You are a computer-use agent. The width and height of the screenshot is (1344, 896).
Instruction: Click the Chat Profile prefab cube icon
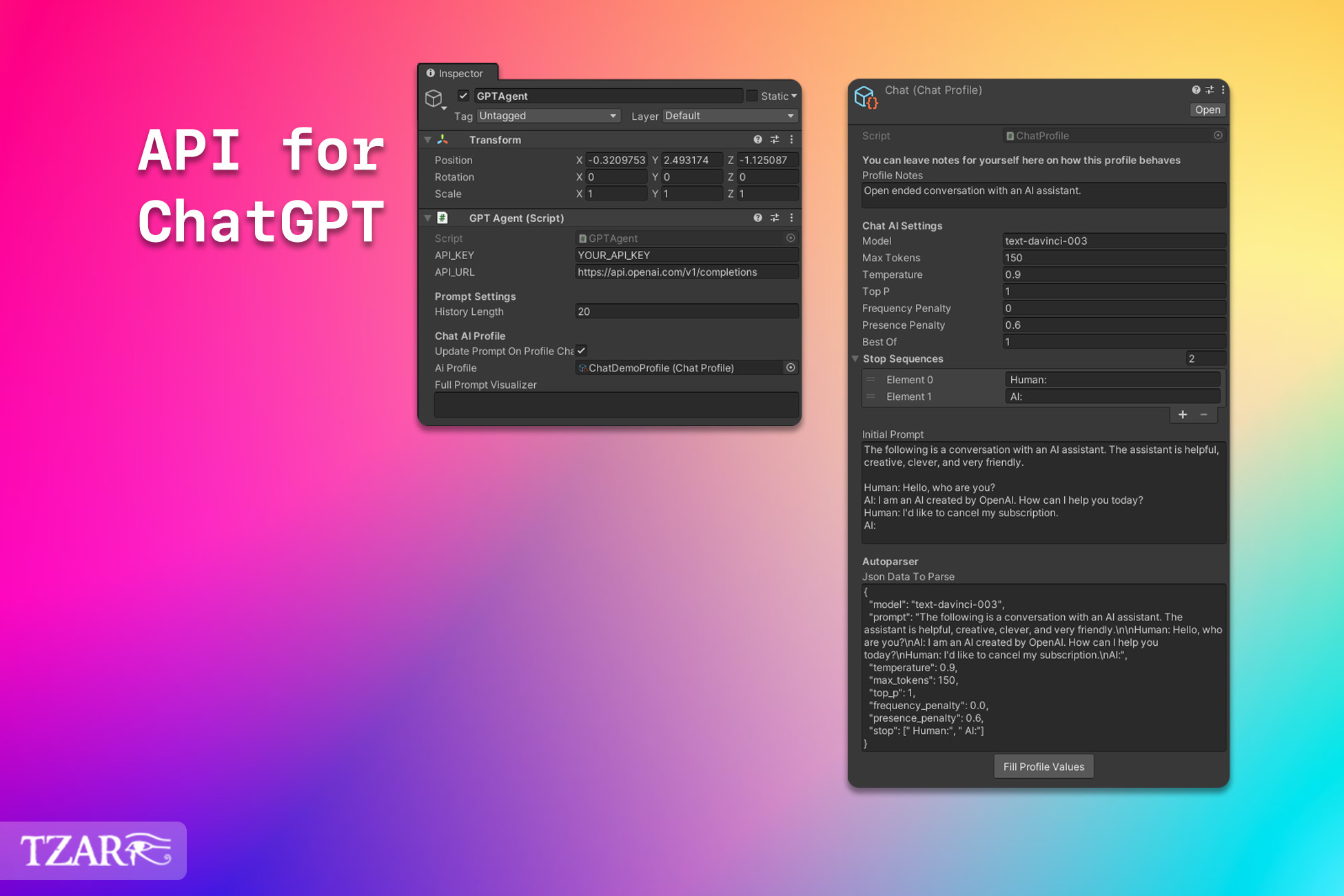point(866,96)
